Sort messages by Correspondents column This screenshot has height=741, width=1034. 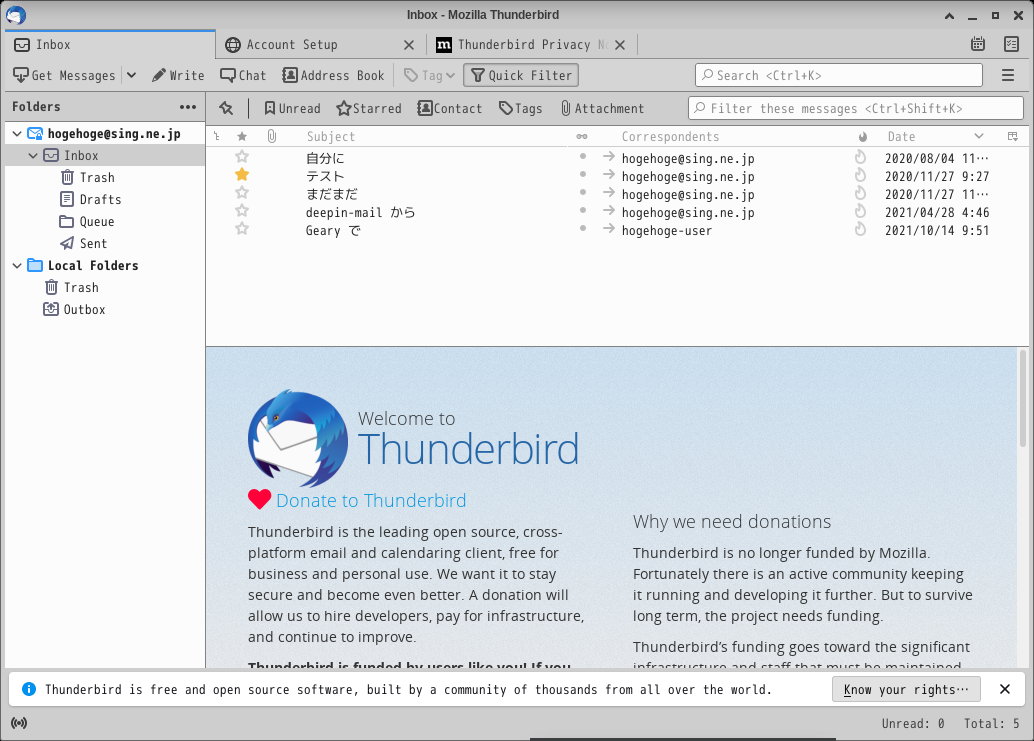click(x=670, y=136)
